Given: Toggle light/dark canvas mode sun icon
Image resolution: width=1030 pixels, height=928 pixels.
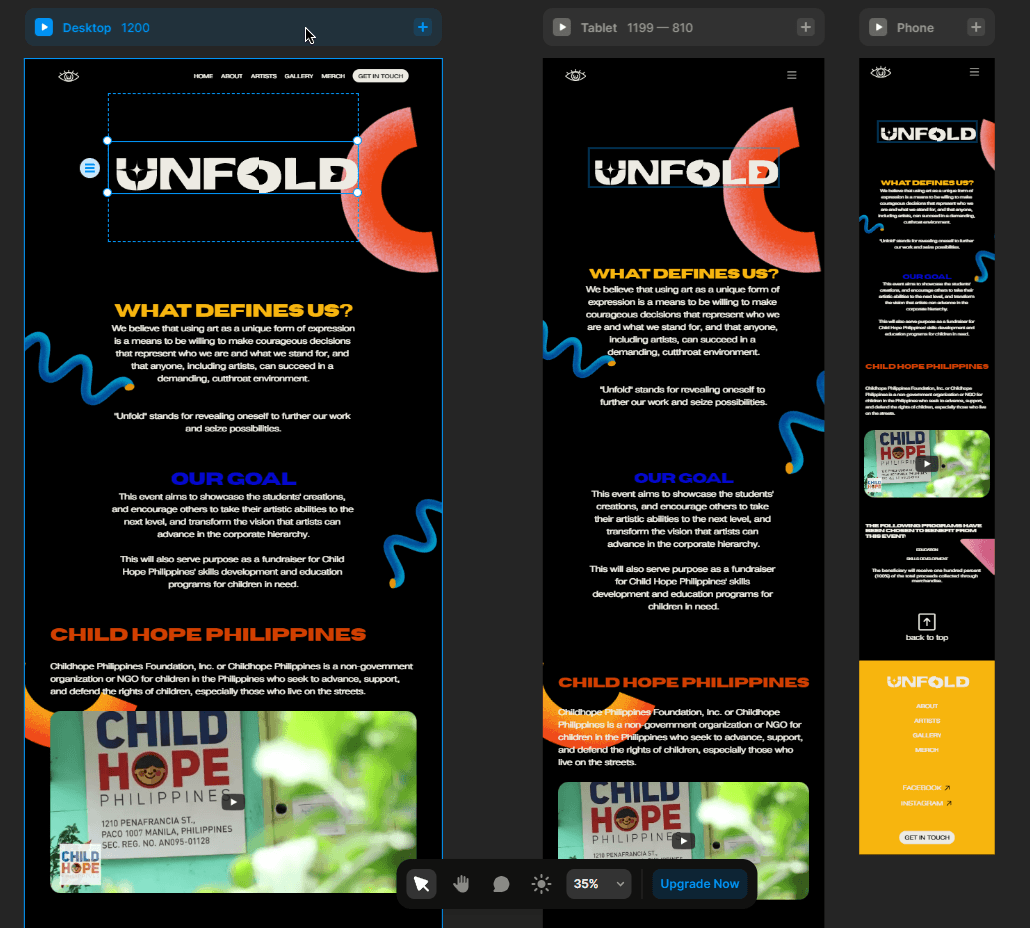Looking at the screenshot, I should pyautogui.click(x=541, y=884).
